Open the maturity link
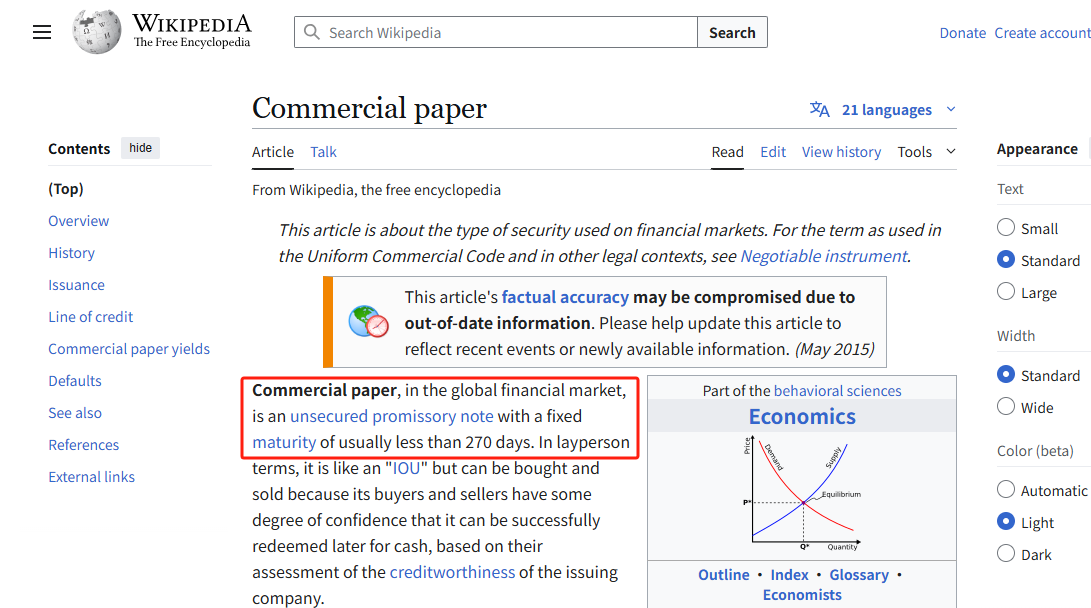 tap(284, 442)
